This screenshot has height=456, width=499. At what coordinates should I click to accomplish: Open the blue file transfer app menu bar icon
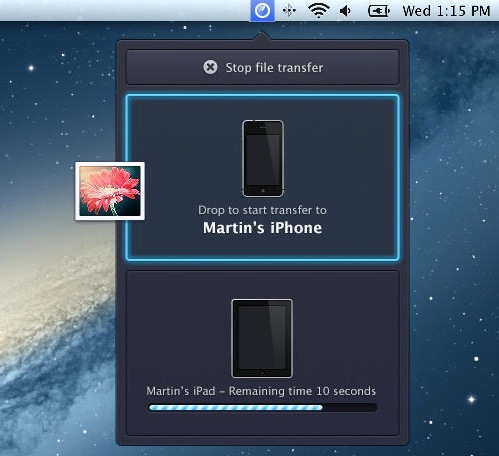[x=262, y=11]
